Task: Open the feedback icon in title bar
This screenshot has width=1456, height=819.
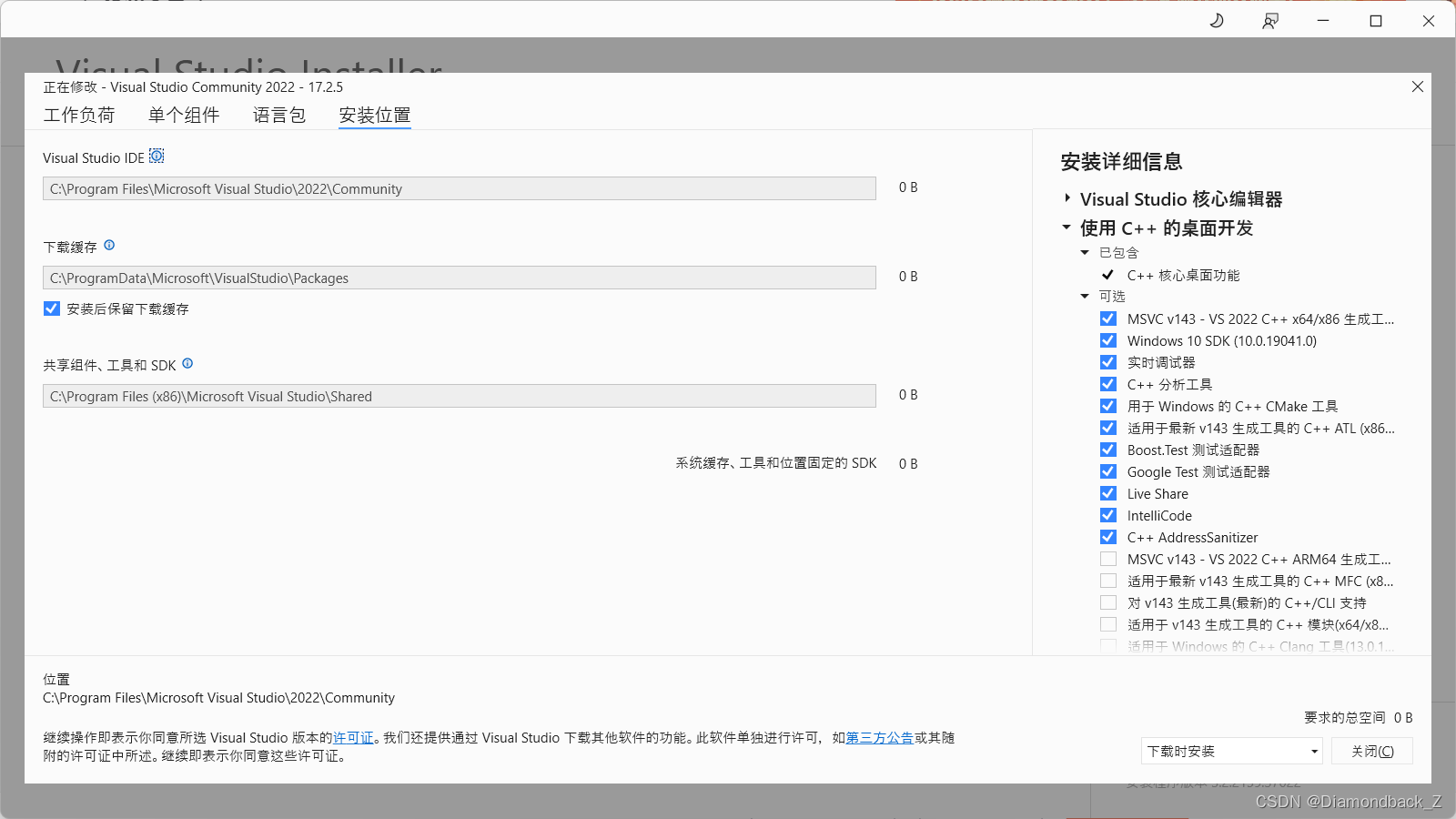Action: tap(1270, 20)
